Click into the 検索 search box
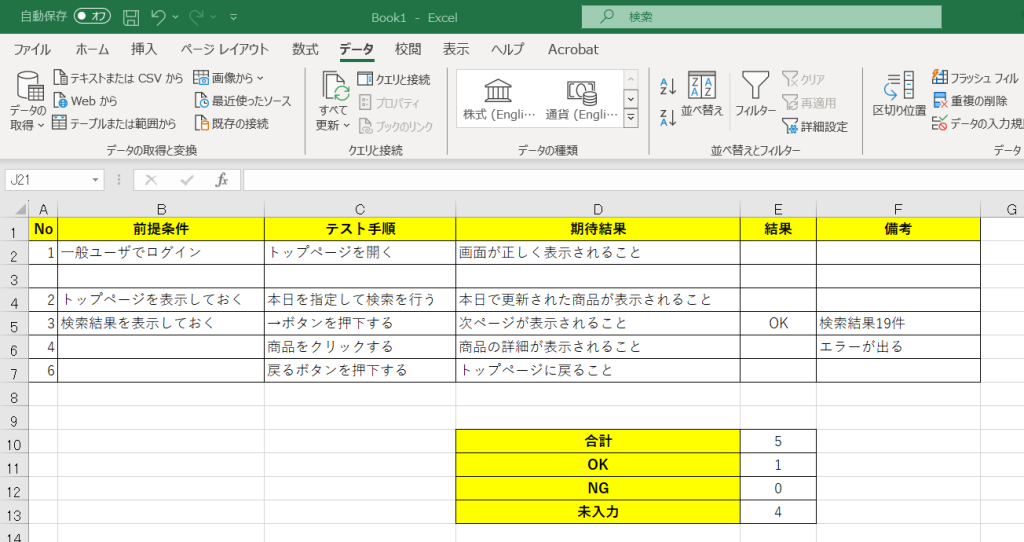The image size is (1024, 542). click(761, 17)
